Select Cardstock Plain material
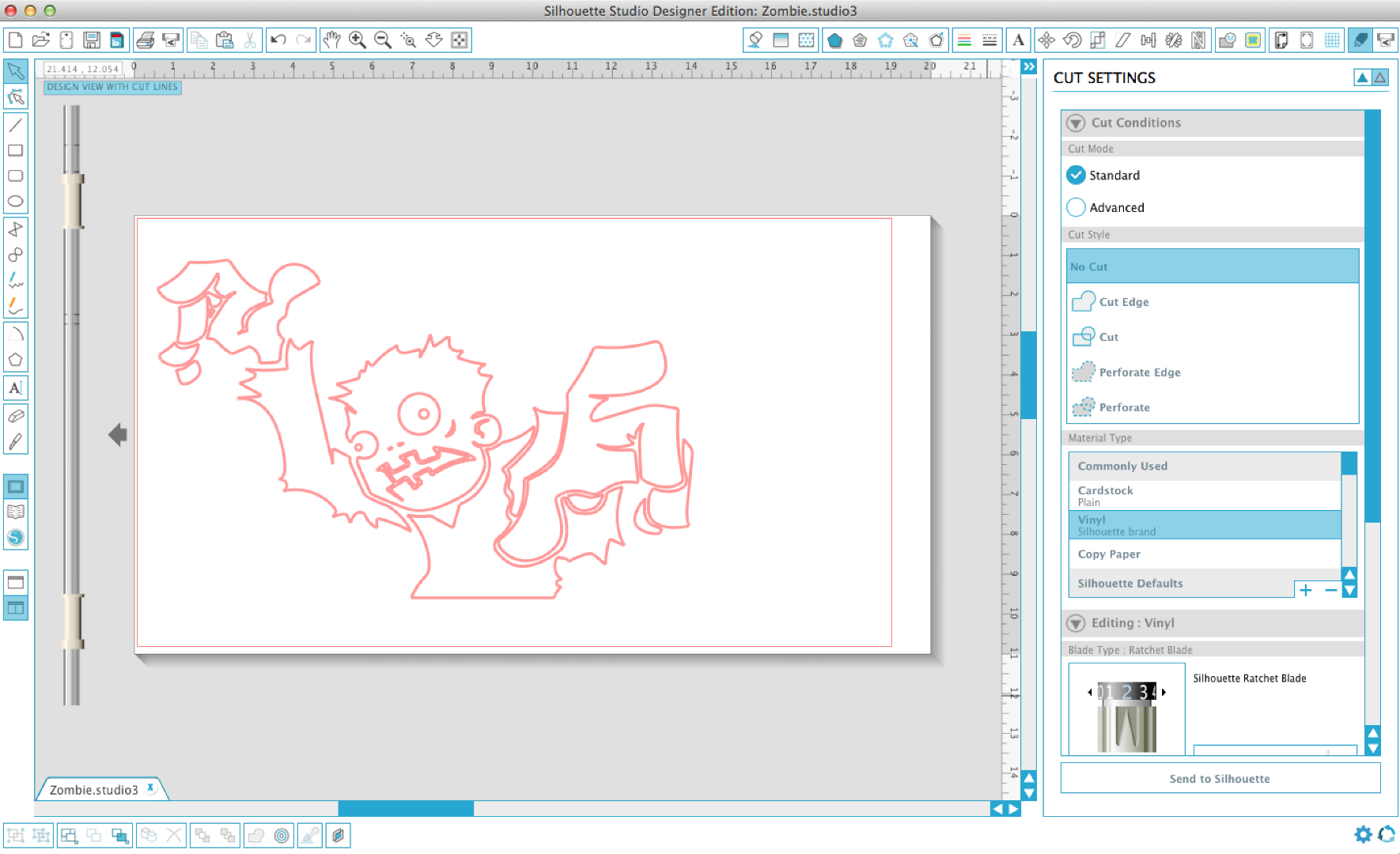The height and width of the screenshot is (854, 1400). pyautogui.click(x=1205, y=496)
